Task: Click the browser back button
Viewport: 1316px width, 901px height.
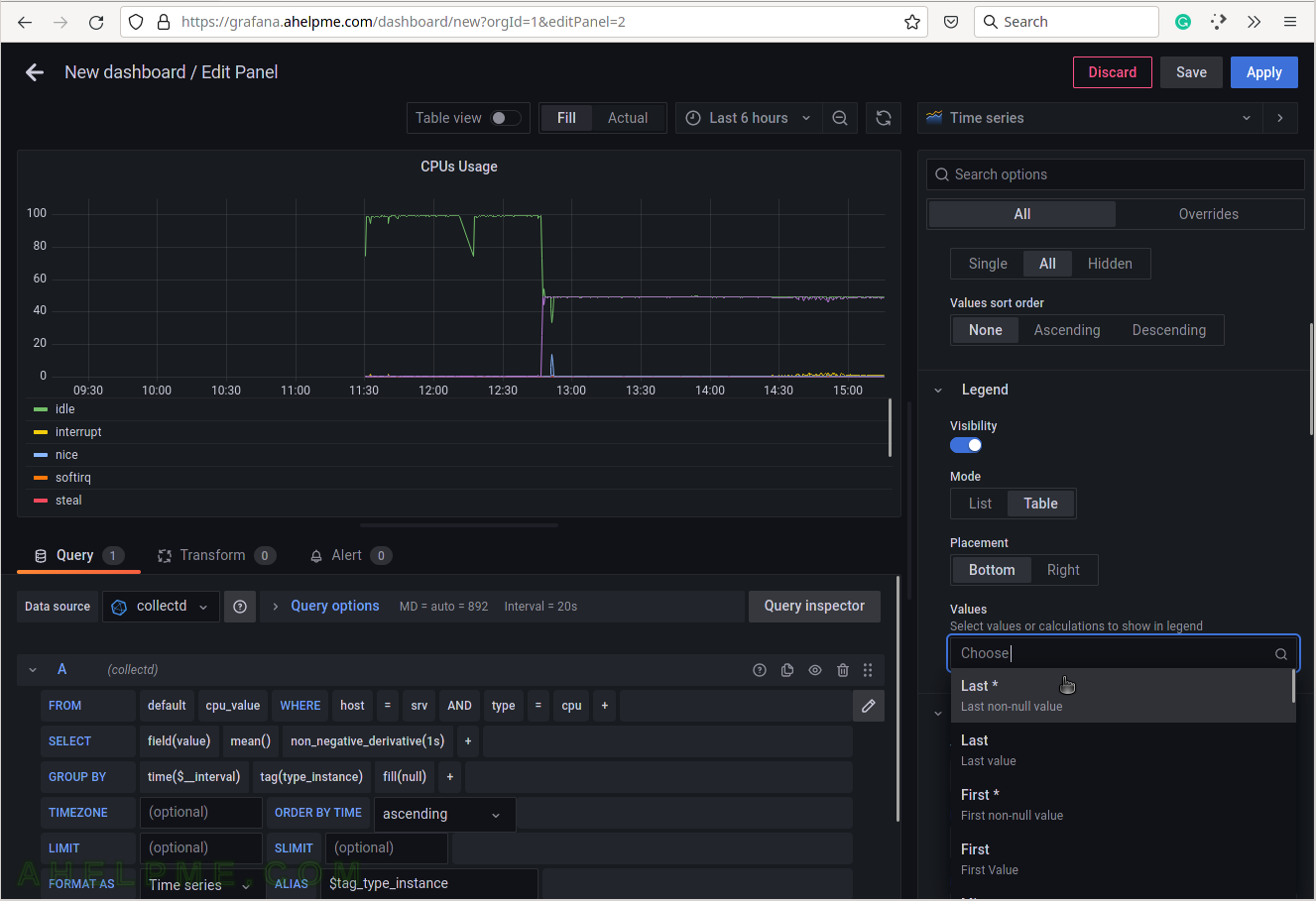Action: click(x=25, y=22)
